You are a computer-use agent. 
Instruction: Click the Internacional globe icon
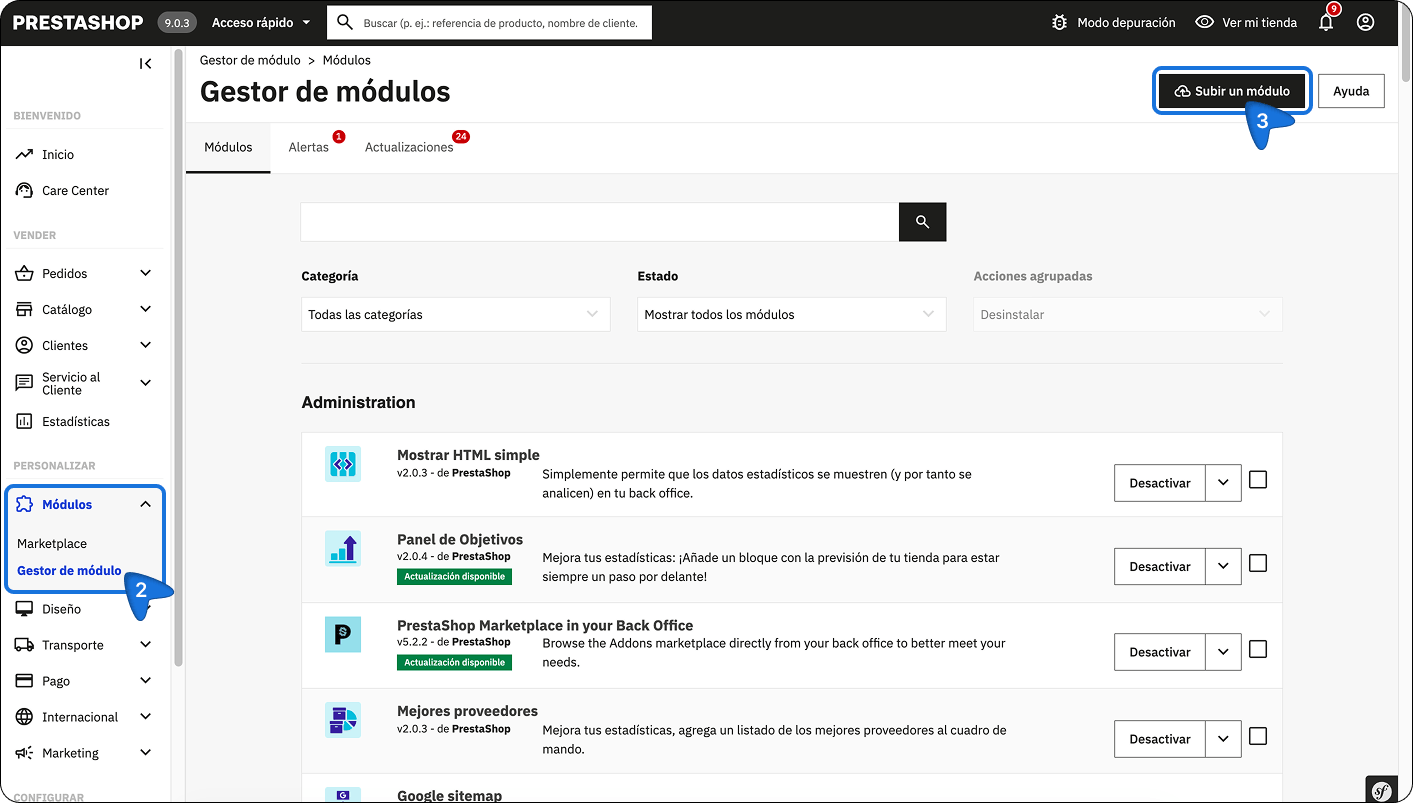(x=25, y=717)
